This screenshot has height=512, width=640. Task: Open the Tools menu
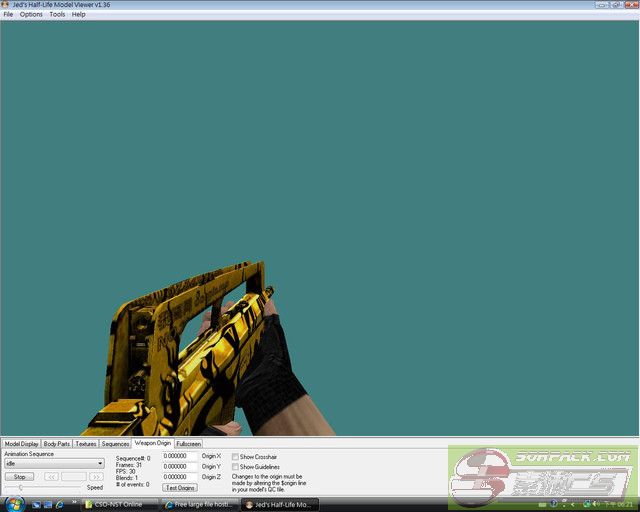57,14
